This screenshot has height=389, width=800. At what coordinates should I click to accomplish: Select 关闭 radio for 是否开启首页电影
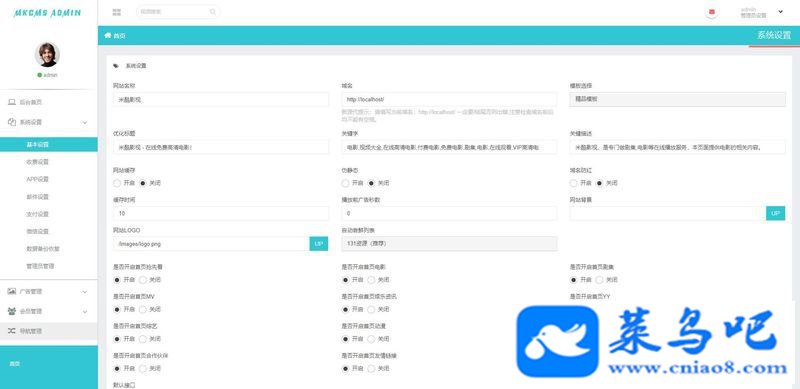(371, 280)
